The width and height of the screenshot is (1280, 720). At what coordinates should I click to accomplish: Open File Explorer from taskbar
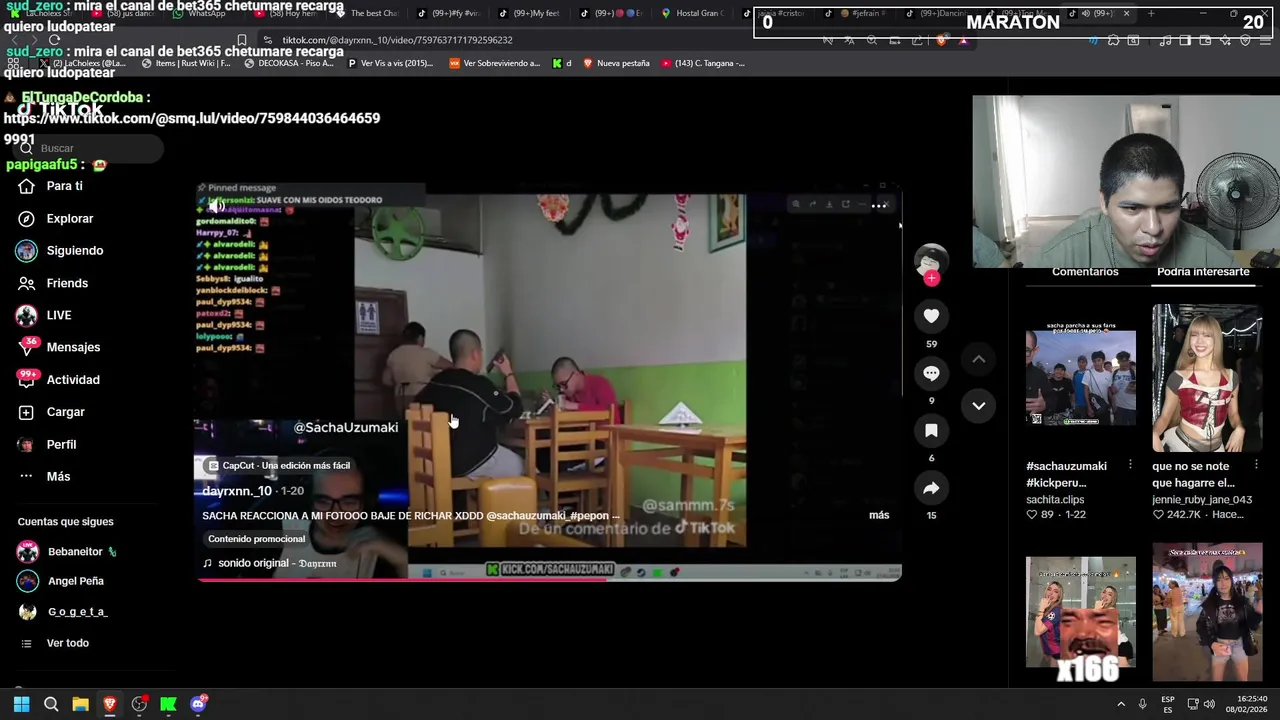tap(80, 704)
